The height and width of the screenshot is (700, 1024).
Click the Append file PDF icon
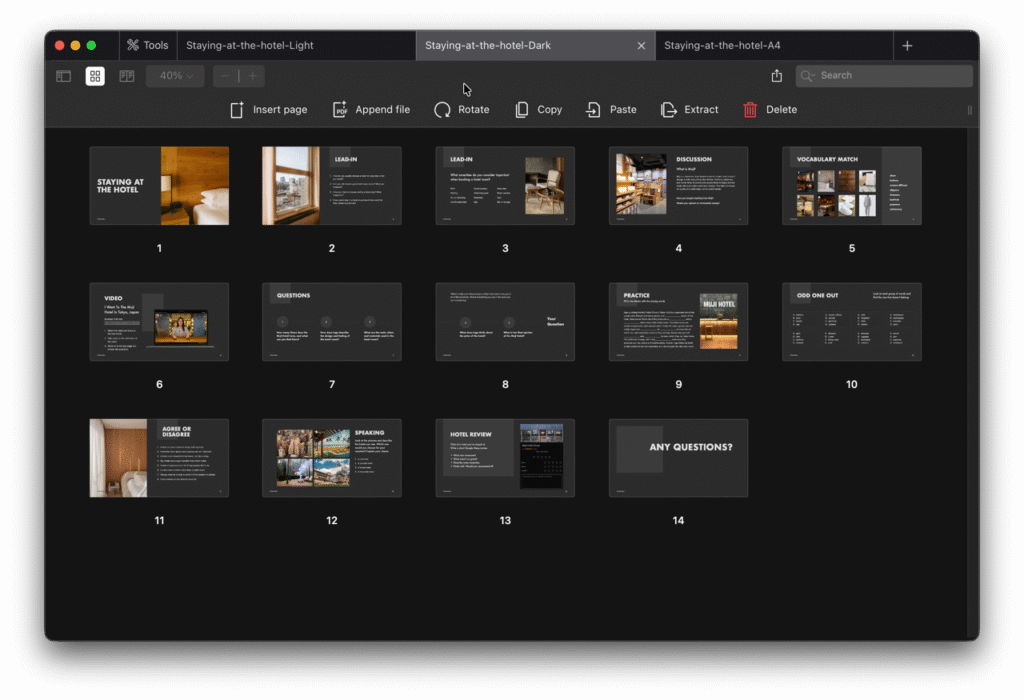click(x=340, y=110)
